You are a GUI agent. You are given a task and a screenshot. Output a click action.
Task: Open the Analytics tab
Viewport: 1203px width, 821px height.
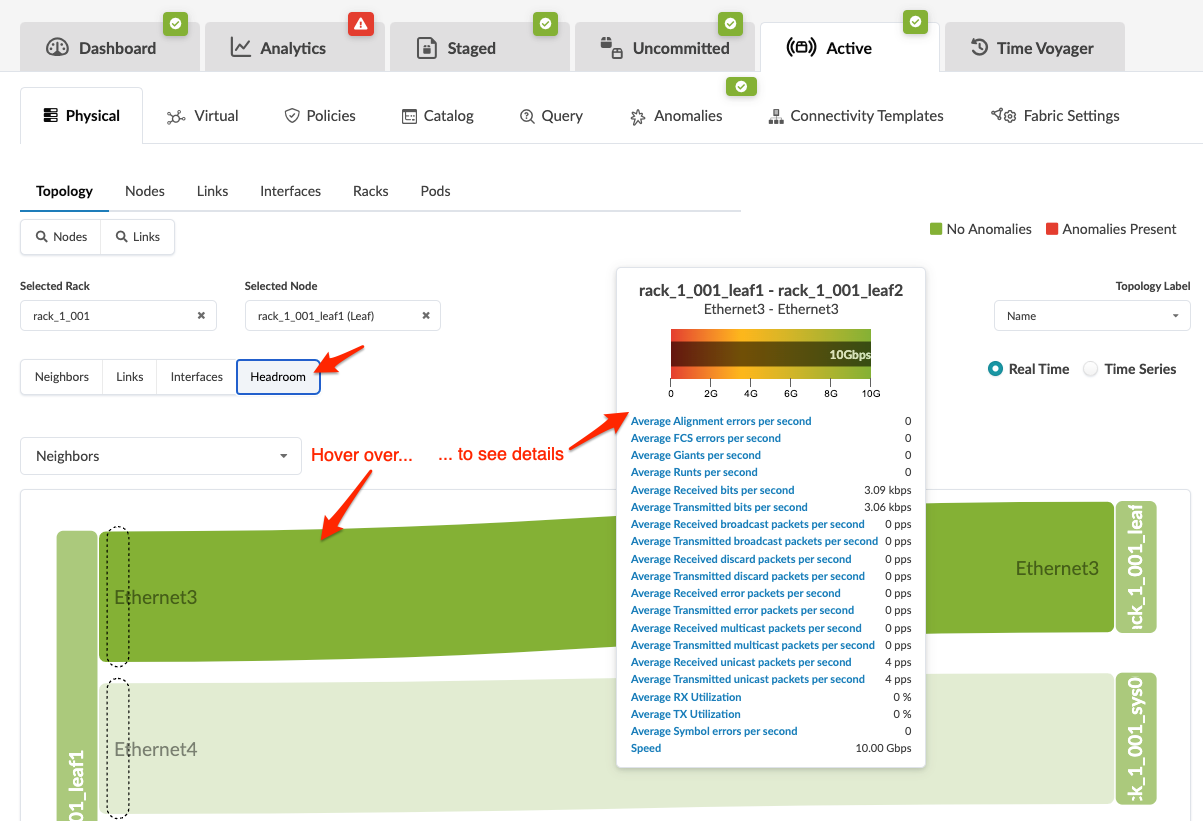pyautogui.click(x=294, y=47)
